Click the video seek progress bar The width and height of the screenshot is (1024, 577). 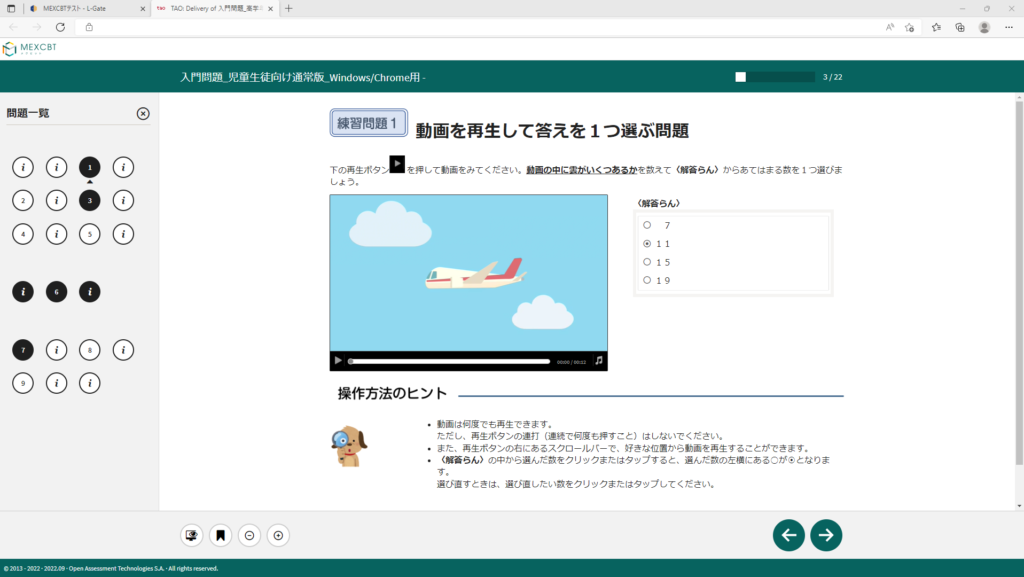(x=450, y=361)
